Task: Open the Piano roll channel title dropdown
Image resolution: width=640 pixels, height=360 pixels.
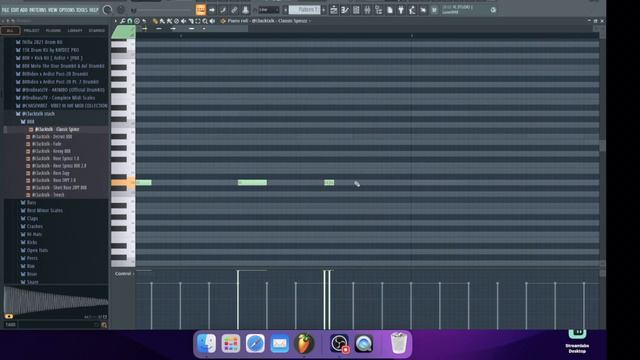Action: click(268, 21)
